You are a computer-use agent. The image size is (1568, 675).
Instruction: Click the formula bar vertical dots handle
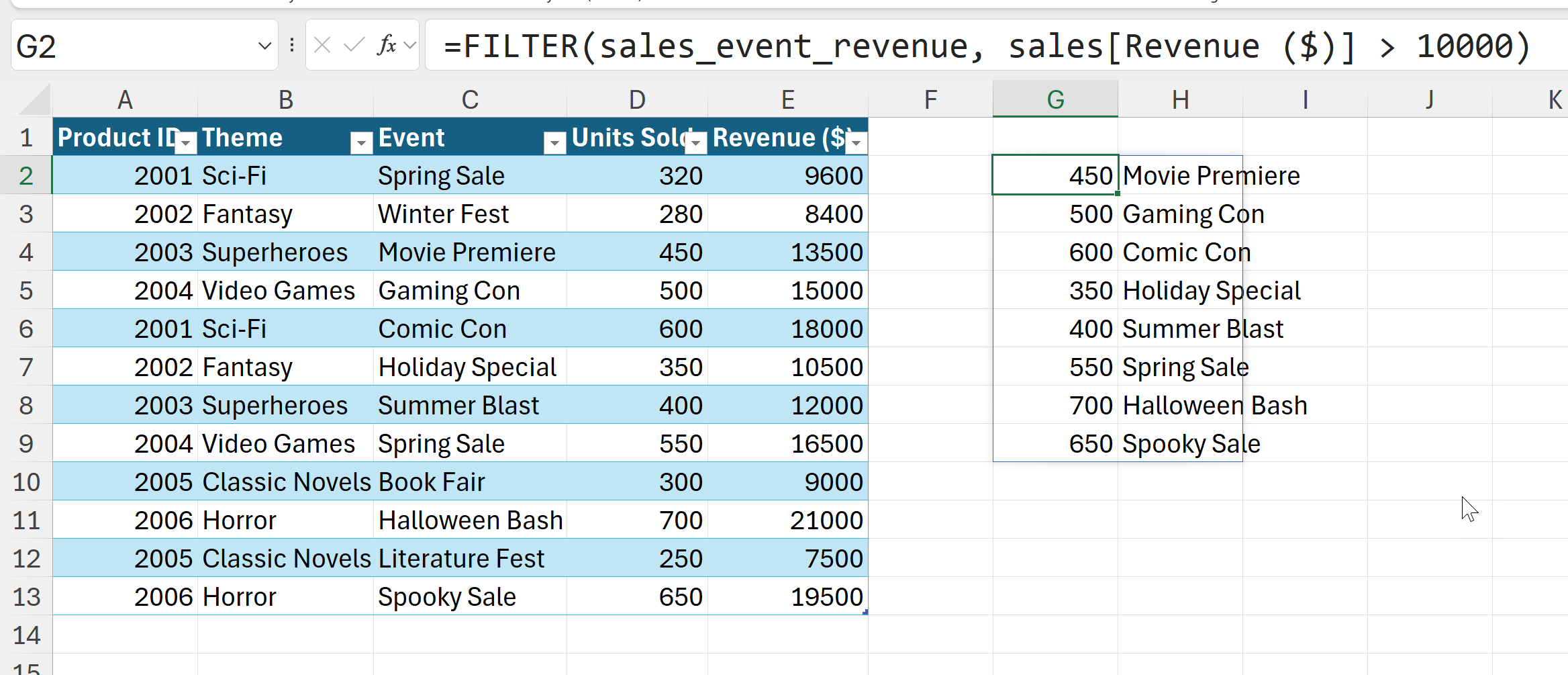(292, 45)
